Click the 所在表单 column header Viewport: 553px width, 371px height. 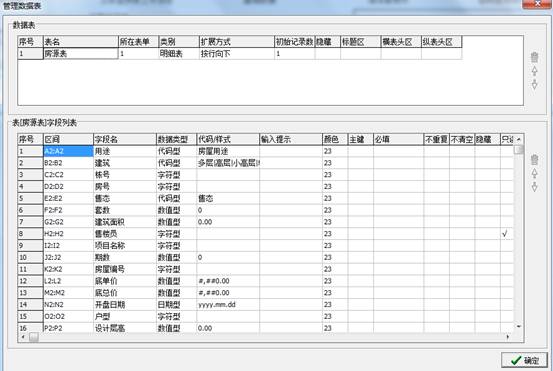coord(138,42)
